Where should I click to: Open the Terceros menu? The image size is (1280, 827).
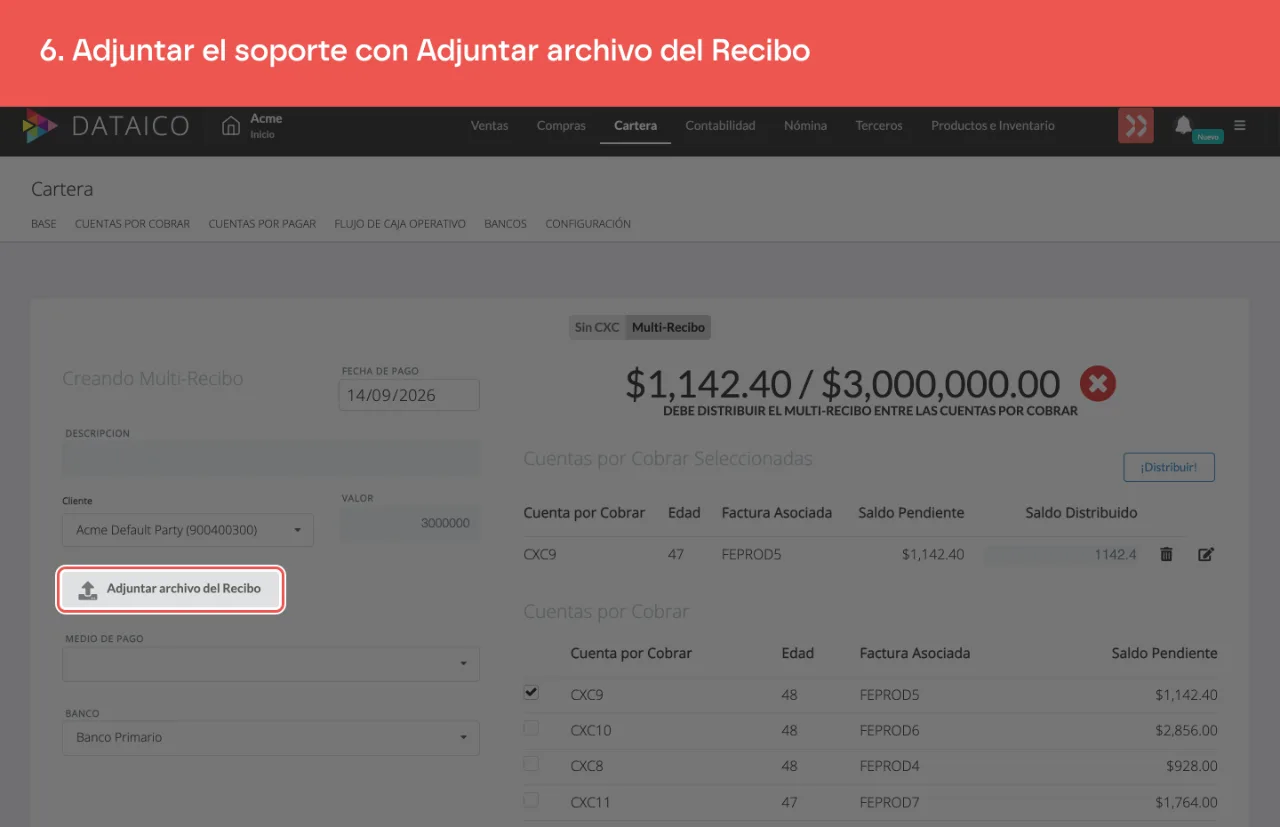coord(879,126)
